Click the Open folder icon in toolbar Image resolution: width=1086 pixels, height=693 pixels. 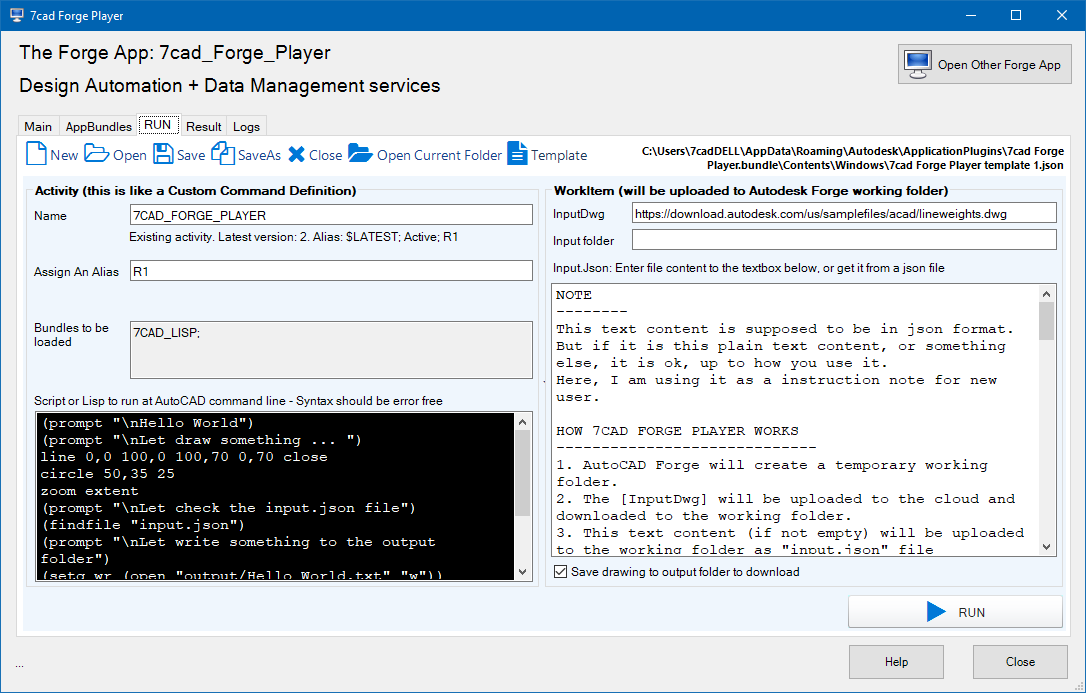click(x=96, y=154)
